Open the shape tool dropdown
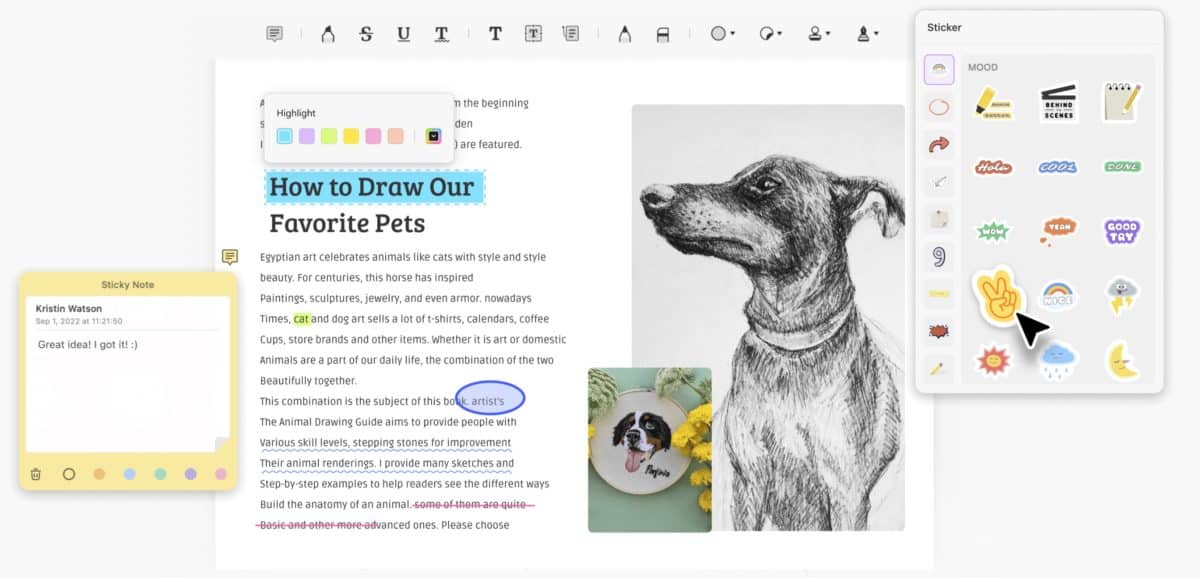The width and height of the screenshot is (1200, 578). pos(722,34)
